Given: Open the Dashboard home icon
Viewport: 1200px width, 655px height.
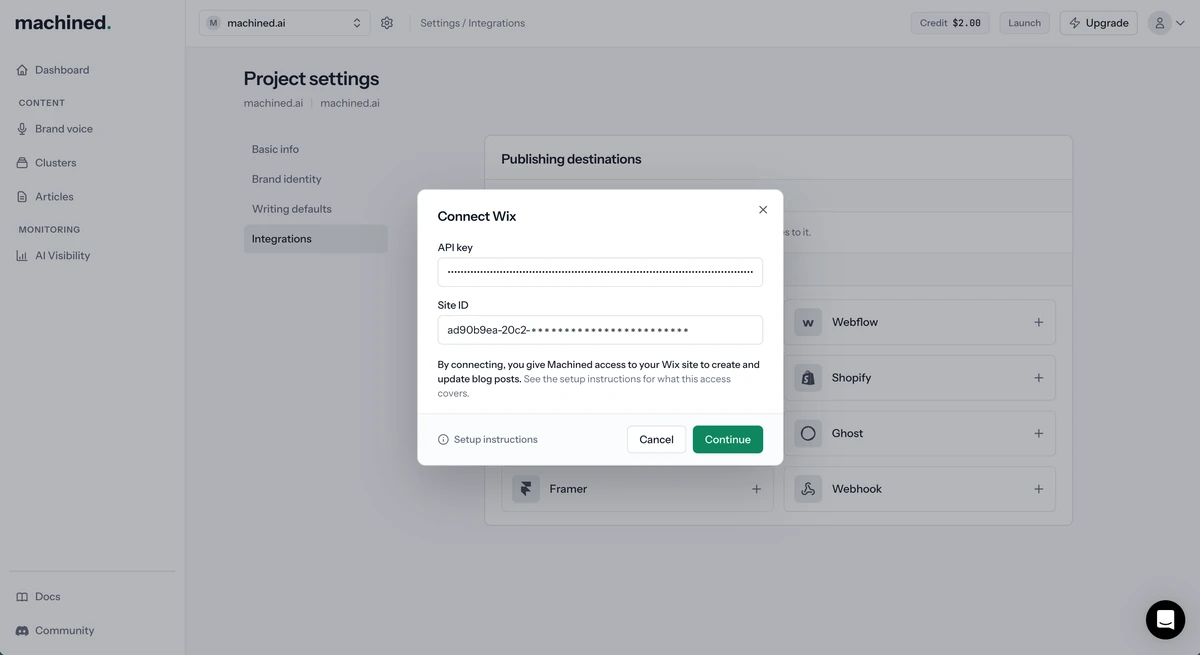Looking at the screenshot, I should pyautogui.click(x=22, y=70).
